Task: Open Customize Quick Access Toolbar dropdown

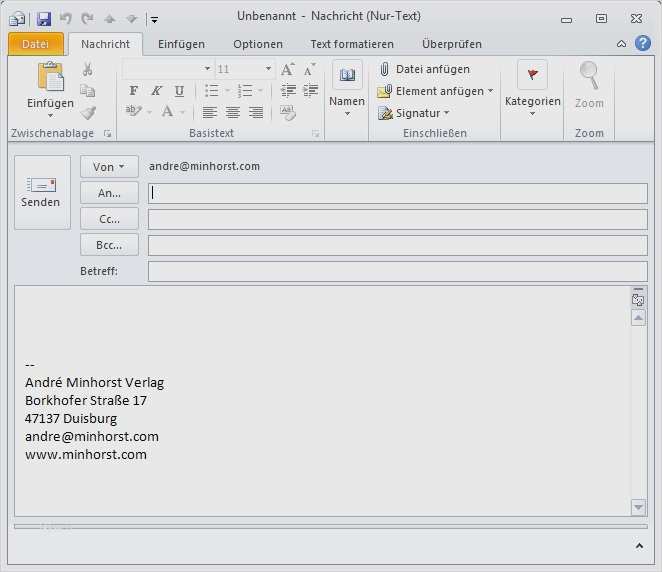Action: [155, 20]
